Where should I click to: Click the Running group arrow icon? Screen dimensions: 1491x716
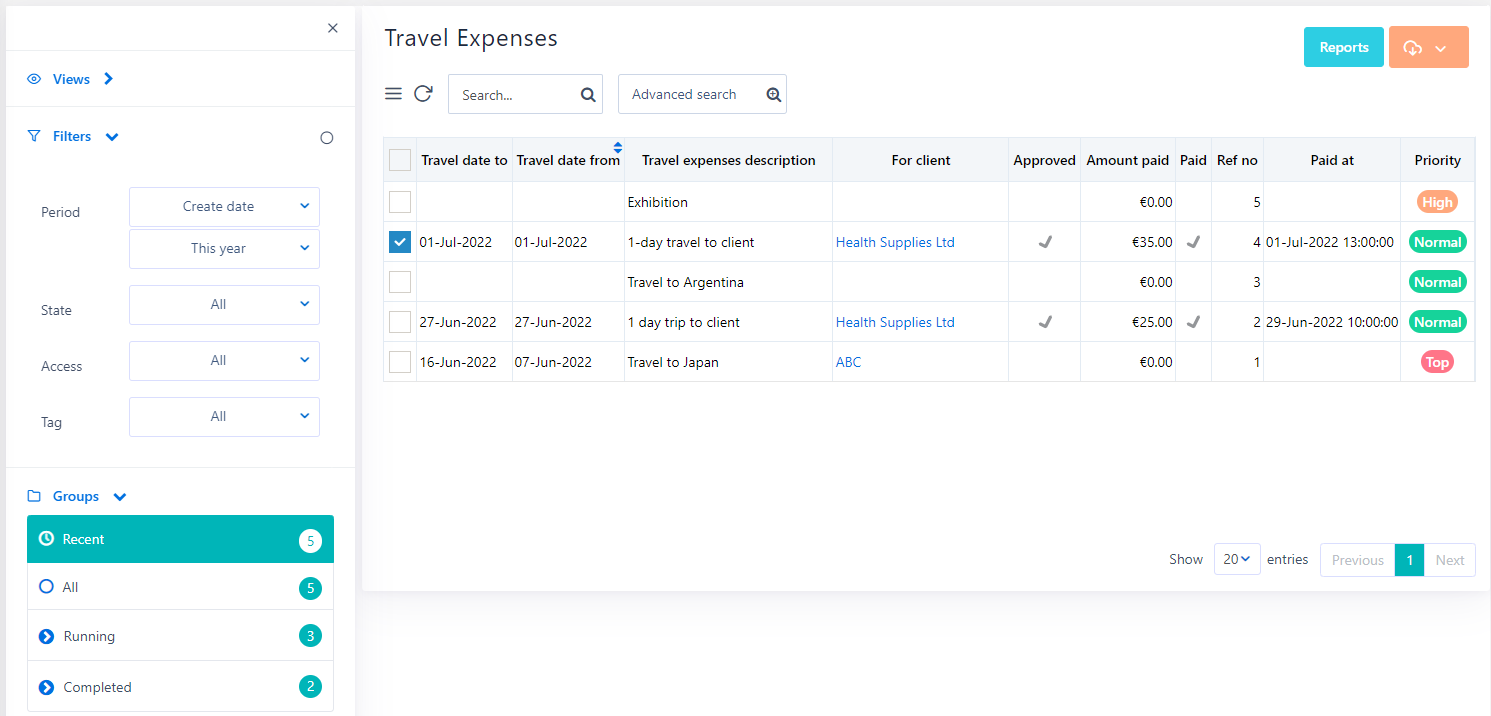[46, 636]
